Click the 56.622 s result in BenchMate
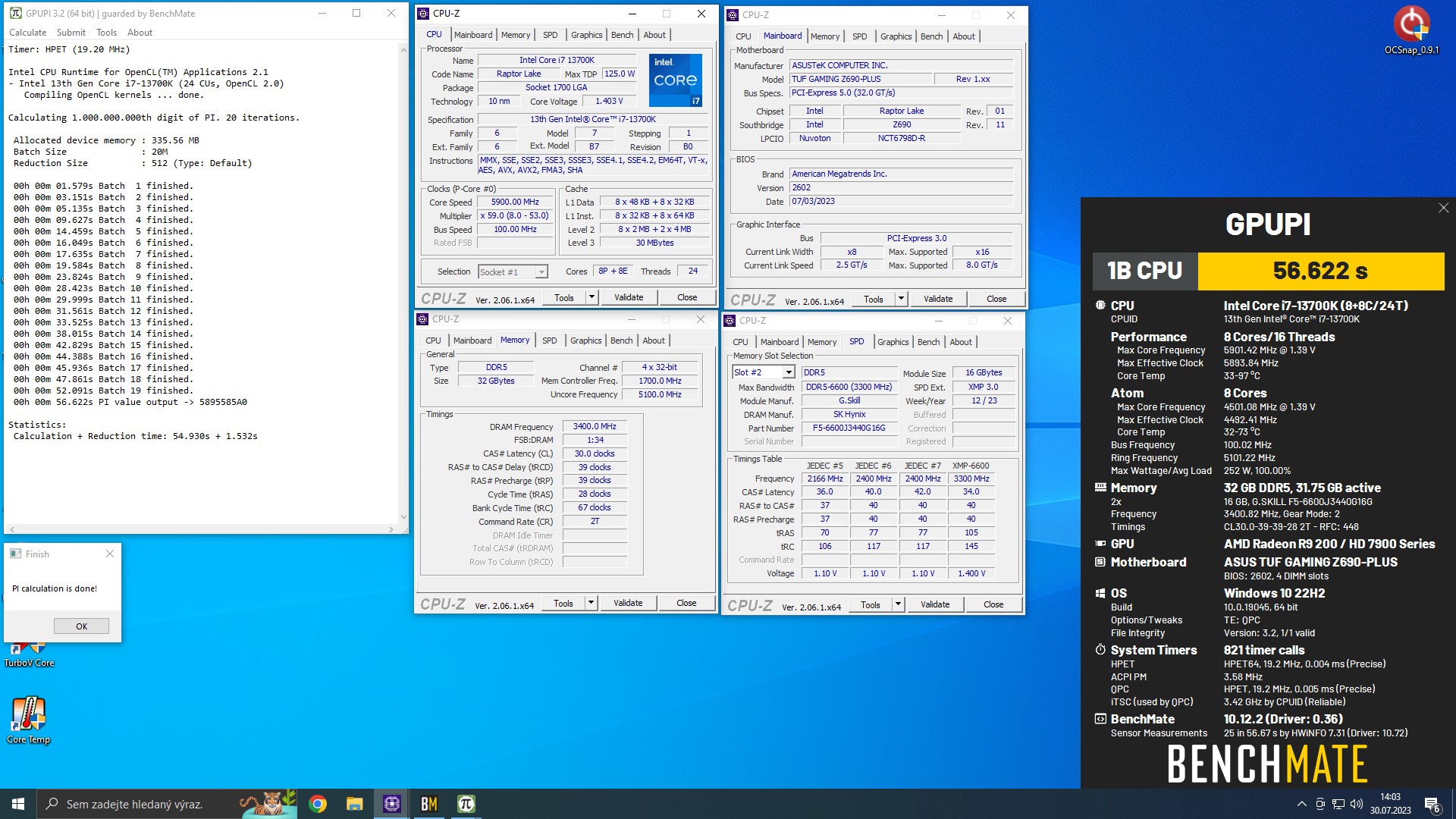Image resolution: width=1456 pixels, height=819 pixels. coord(1320,271)
